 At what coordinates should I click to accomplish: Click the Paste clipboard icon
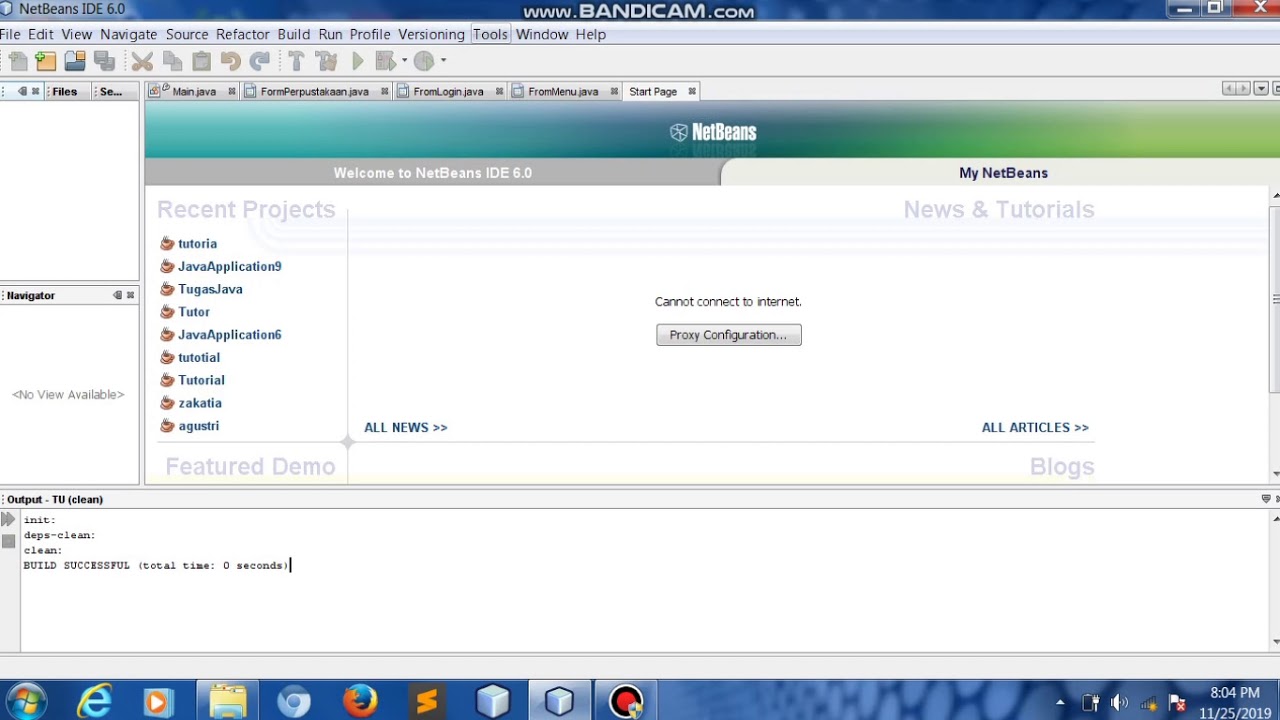[201, 62]
